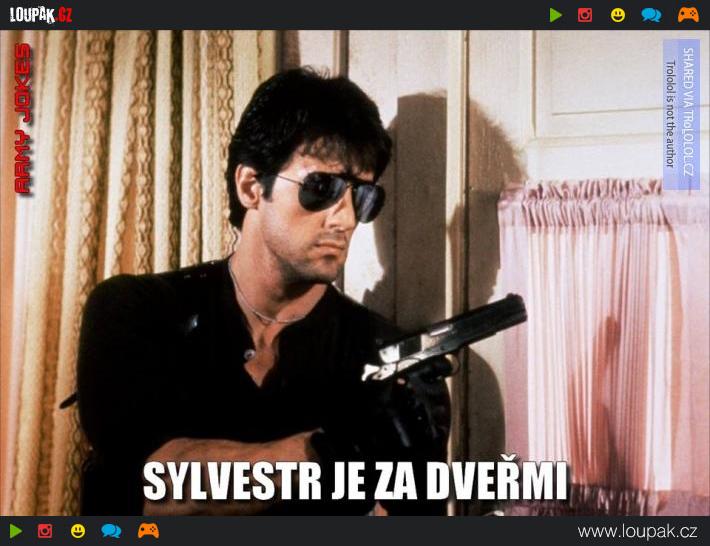This screenshot has width=710, height=546.
Task: Open orange gamepad games icon in top bar
Action: [688, 15]
